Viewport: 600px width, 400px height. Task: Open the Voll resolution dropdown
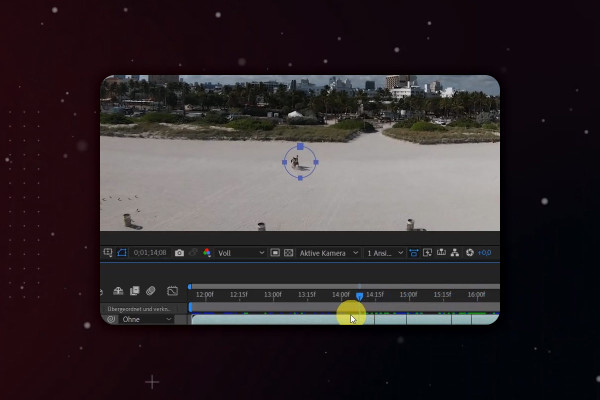pyautogui.click(x=241, y=253)
